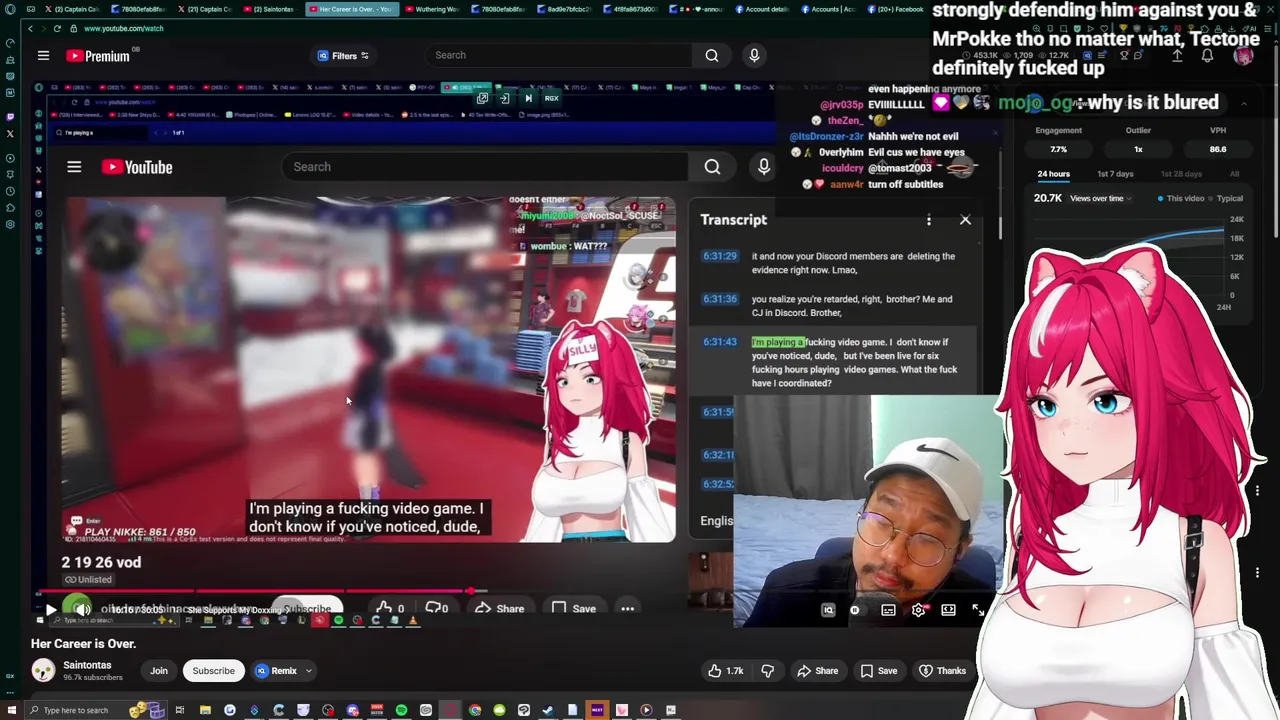
Task: Jump to transcript timestamp 6:31:43
Action: (x=719, y=342)
